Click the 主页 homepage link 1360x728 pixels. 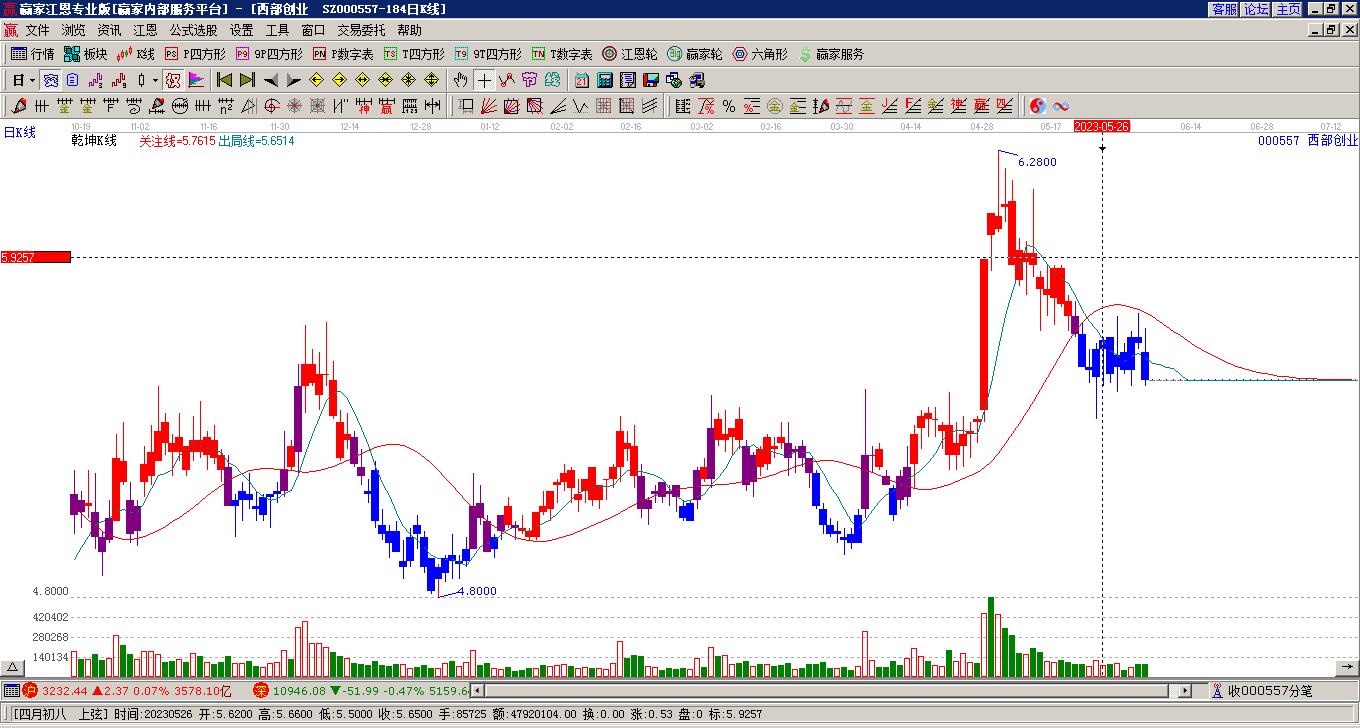click(x=1288, y=9)
